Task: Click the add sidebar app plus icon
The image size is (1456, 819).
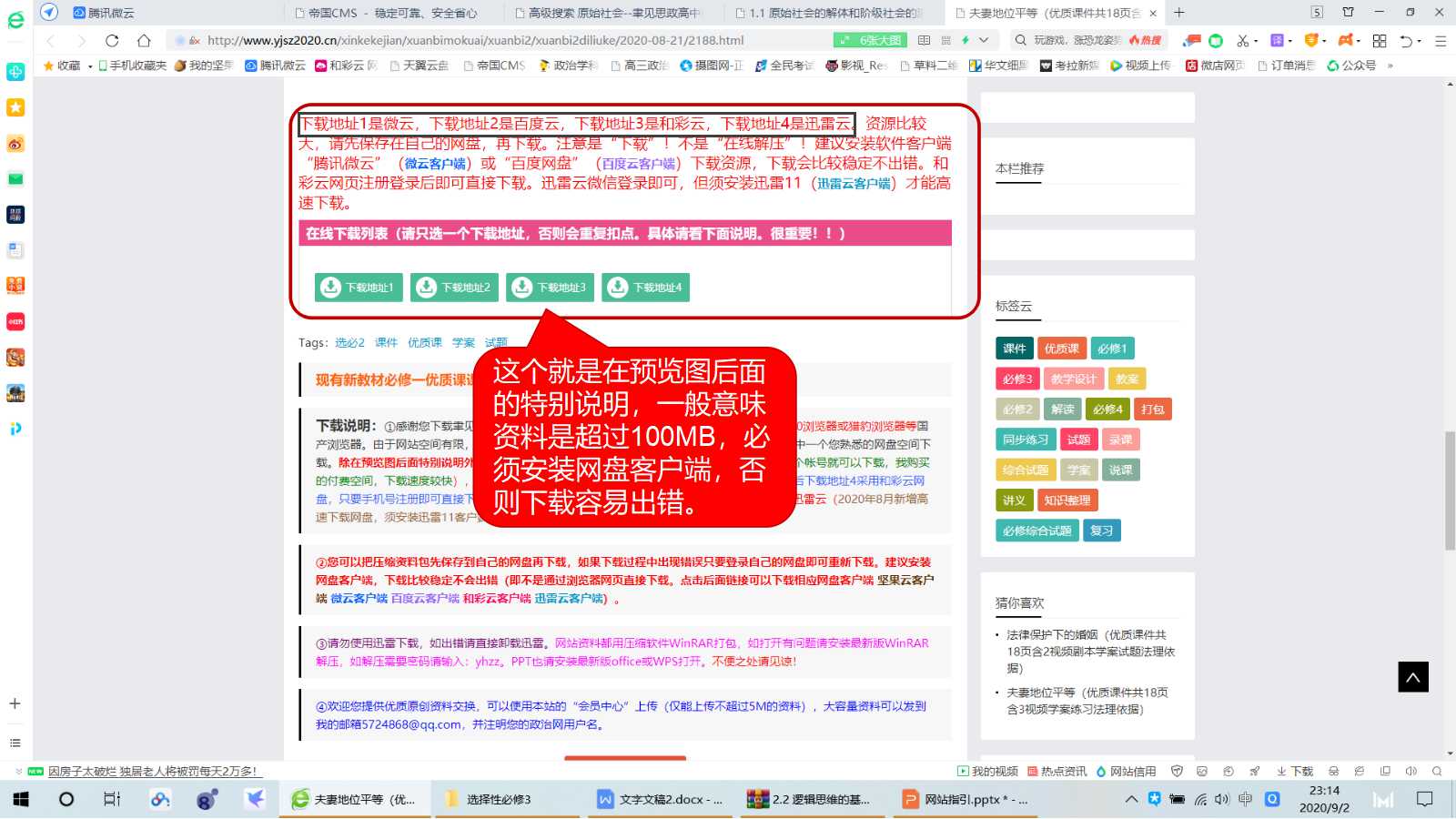Action: coord(15,703)
